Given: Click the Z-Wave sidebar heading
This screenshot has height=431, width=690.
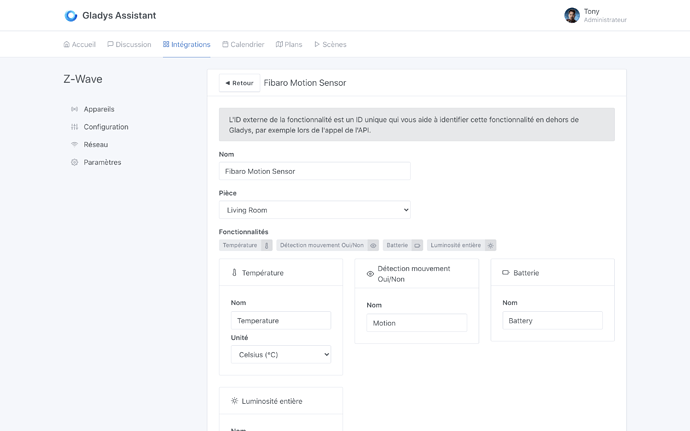Looking at the screenshot, I should (x=83, y=79).
